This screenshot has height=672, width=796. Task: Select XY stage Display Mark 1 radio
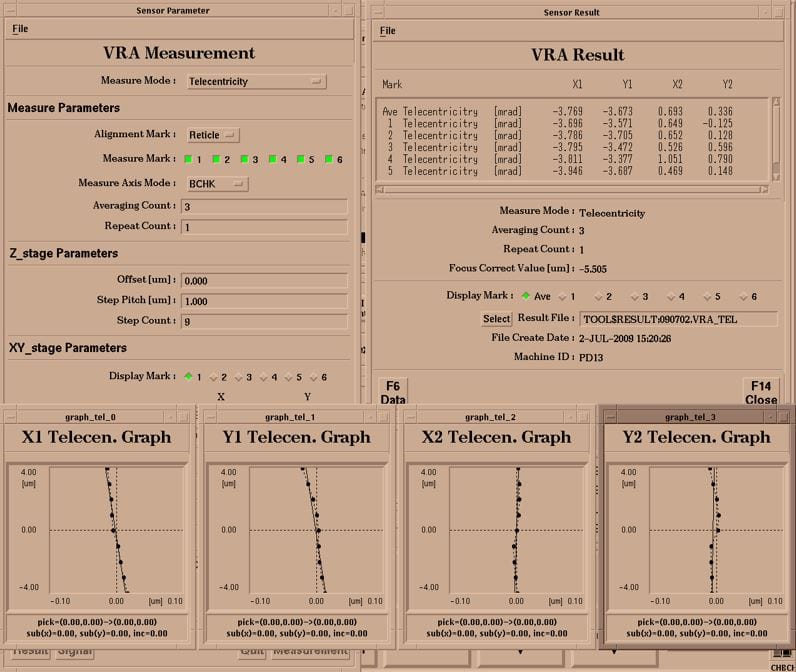coord(188,377)
